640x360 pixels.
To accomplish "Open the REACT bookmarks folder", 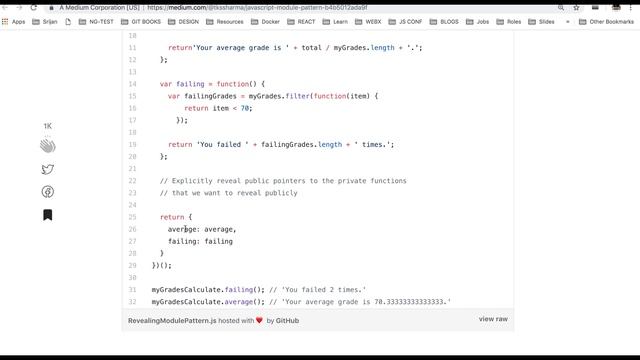I will (x=302, y=22).
